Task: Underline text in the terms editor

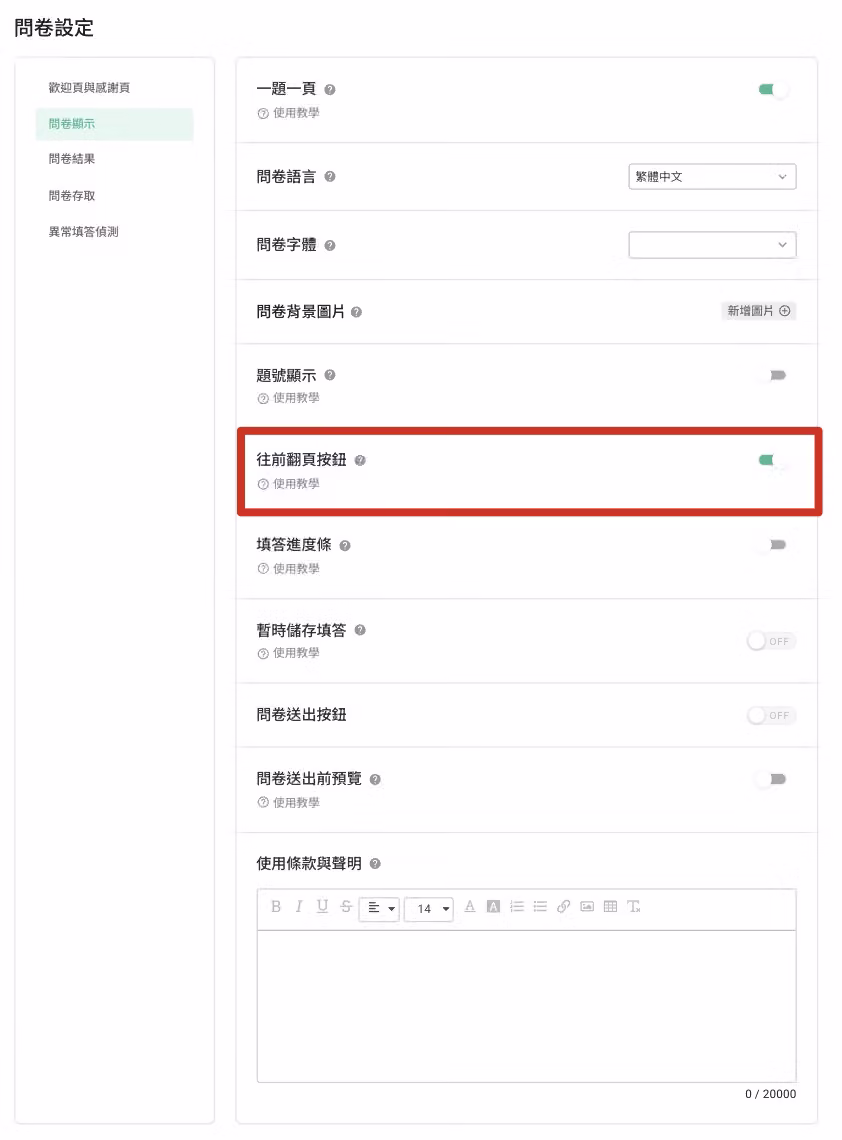Action: click(x=322, y=907)
